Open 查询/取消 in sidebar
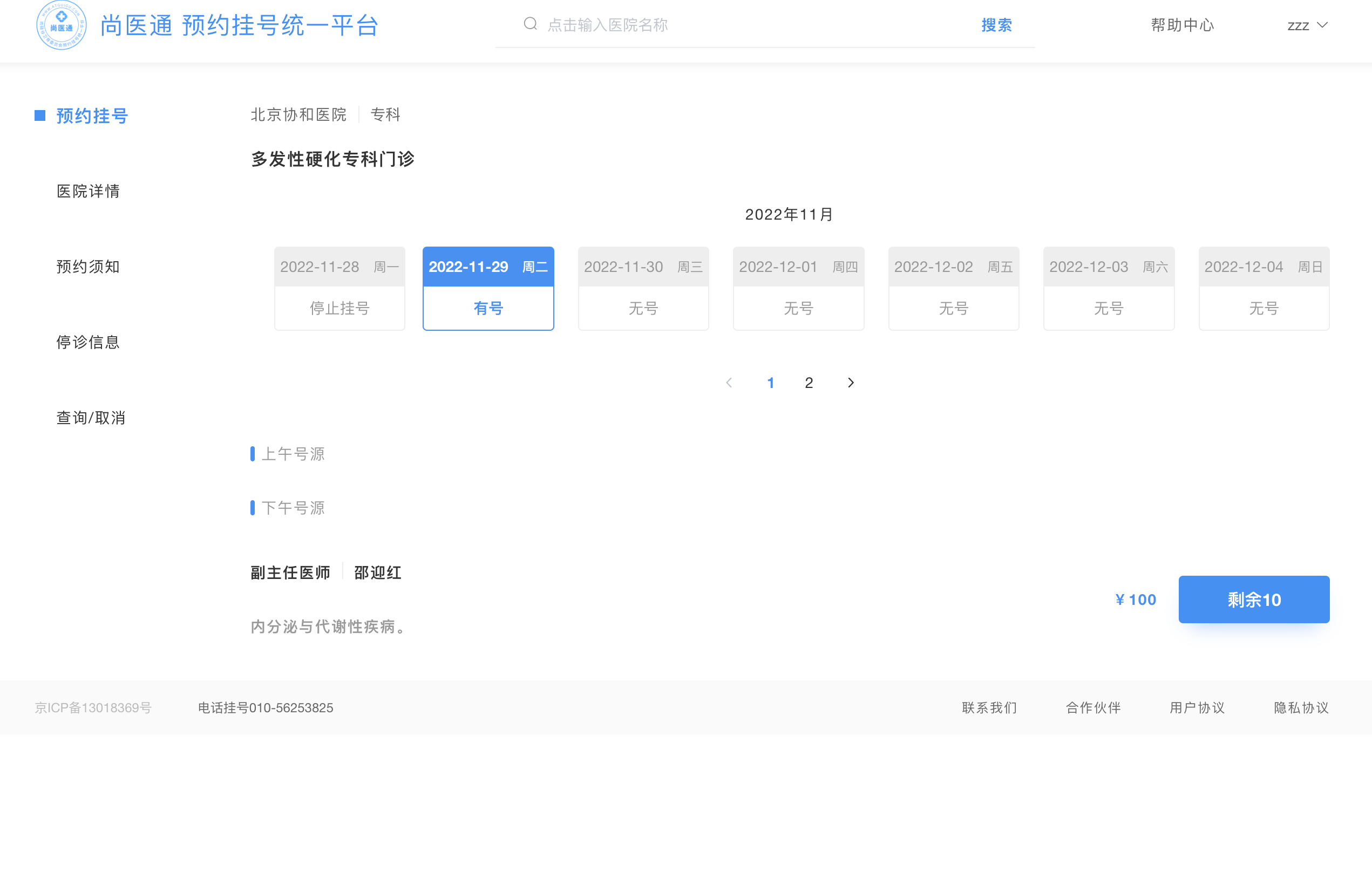Viewport: 1372px width, 886px height. (91, 418)
